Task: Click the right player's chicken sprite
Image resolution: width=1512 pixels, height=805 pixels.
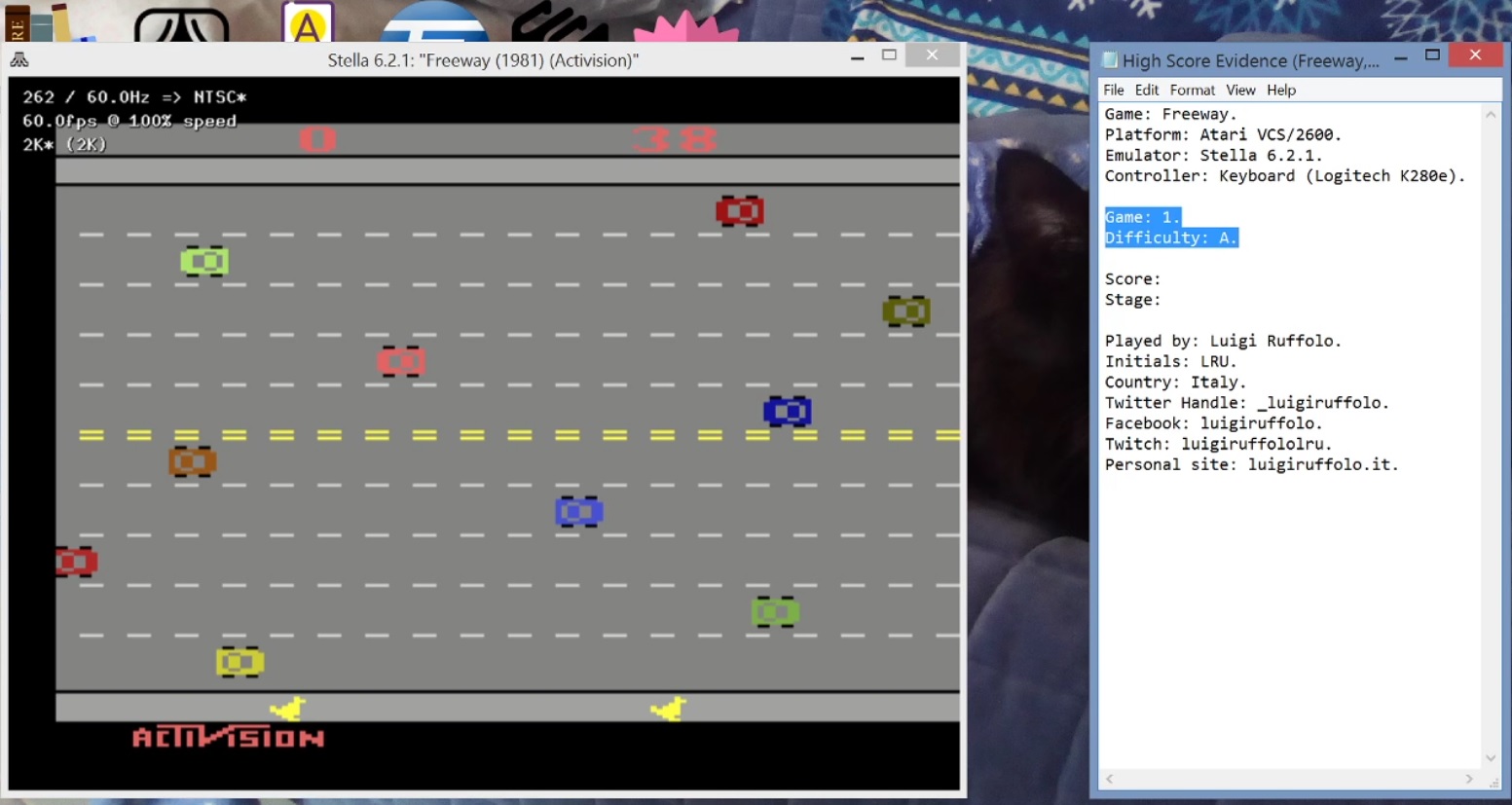Action: click(x=670, y=709)
